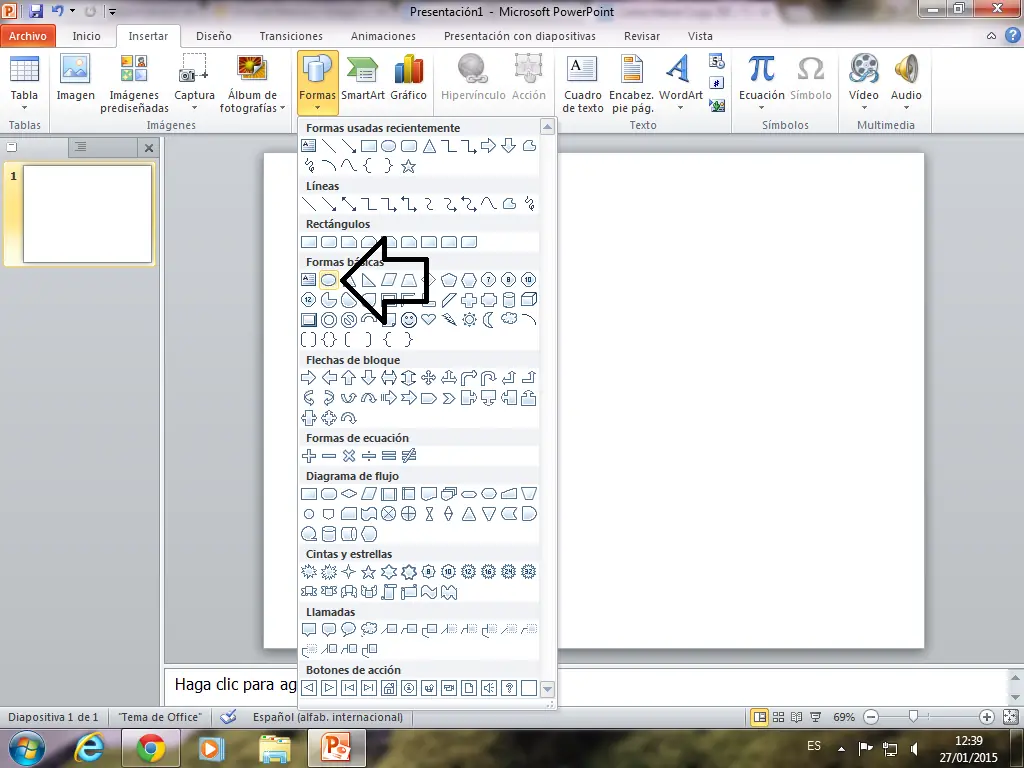Screen dimensions: 1024x768
Task: Open the Transiciones tab
Action: [x=291, y=36]
